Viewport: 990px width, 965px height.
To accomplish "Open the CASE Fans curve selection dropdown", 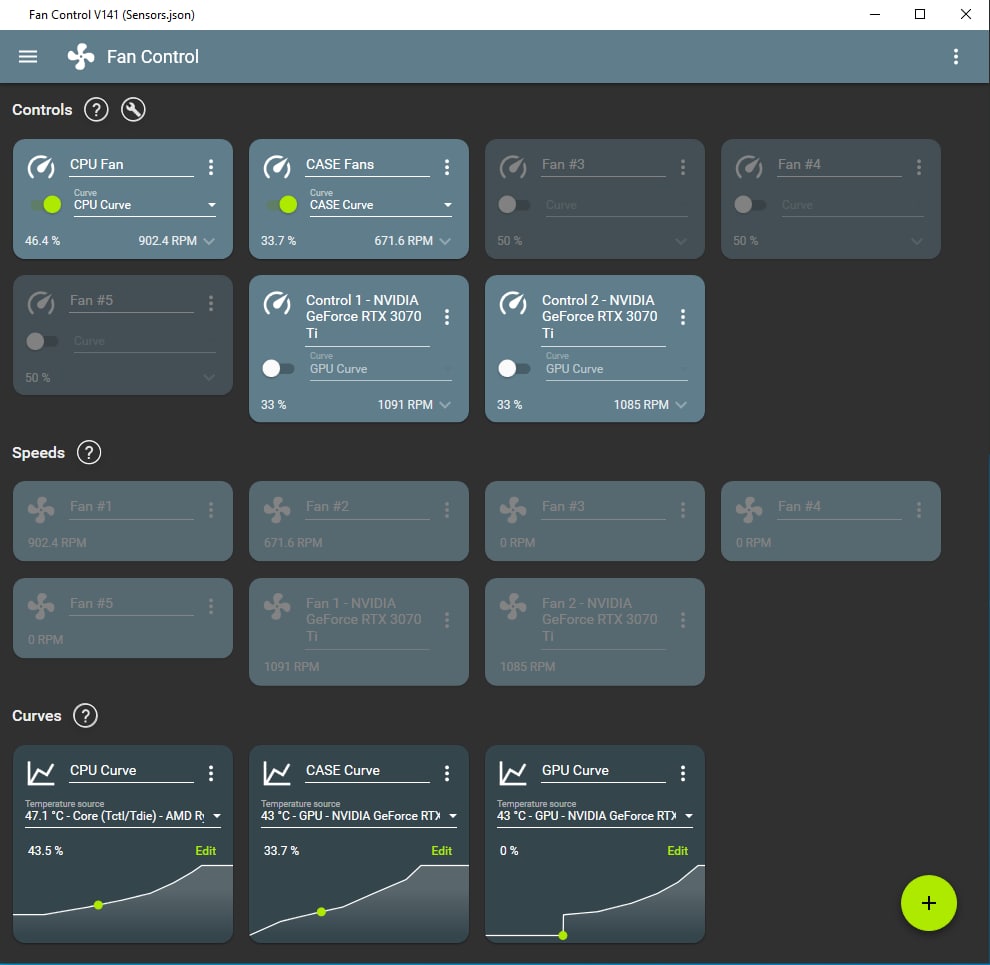I will tap(381, 205).
